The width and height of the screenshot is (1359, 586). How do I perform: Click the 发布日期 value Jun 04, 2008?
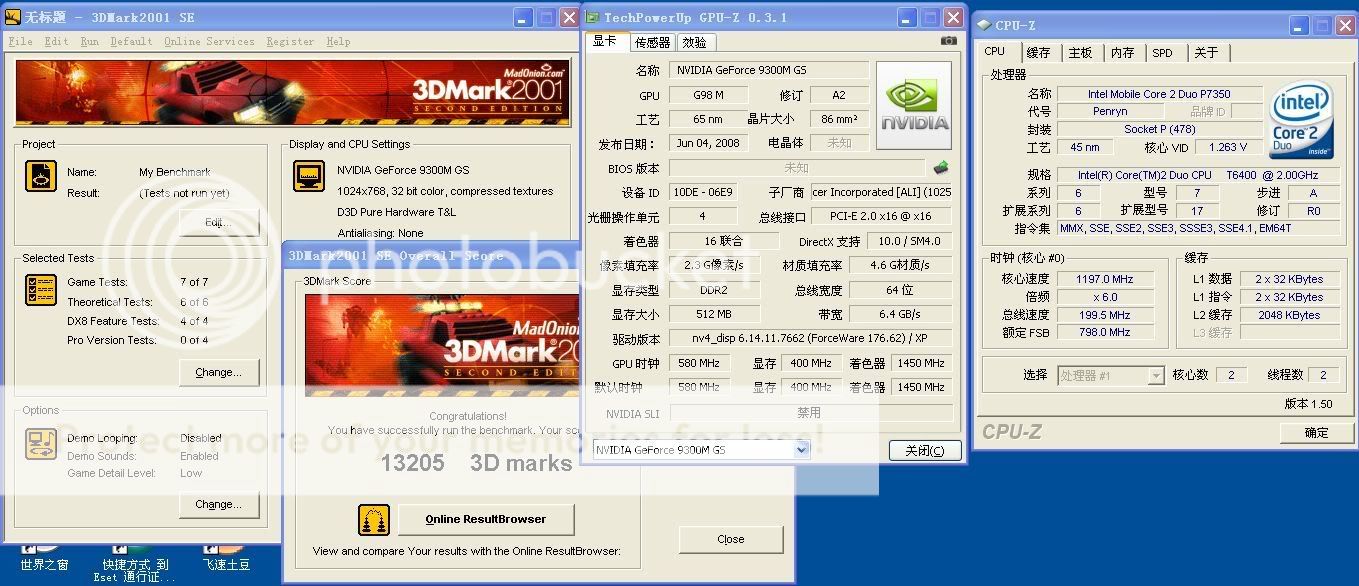[x=708, y=143]
